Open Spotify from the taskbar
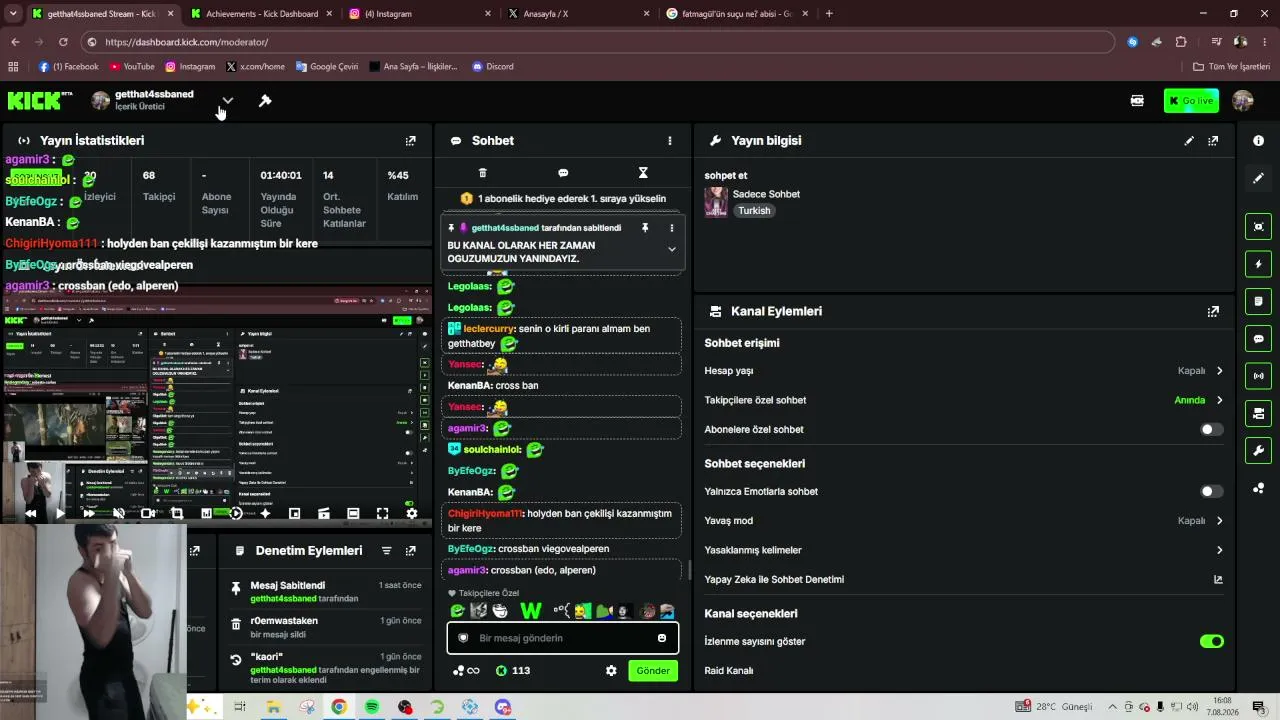The height and width of the screenshot is (720, 1280). pyautogui.click(x=372, y=707)
